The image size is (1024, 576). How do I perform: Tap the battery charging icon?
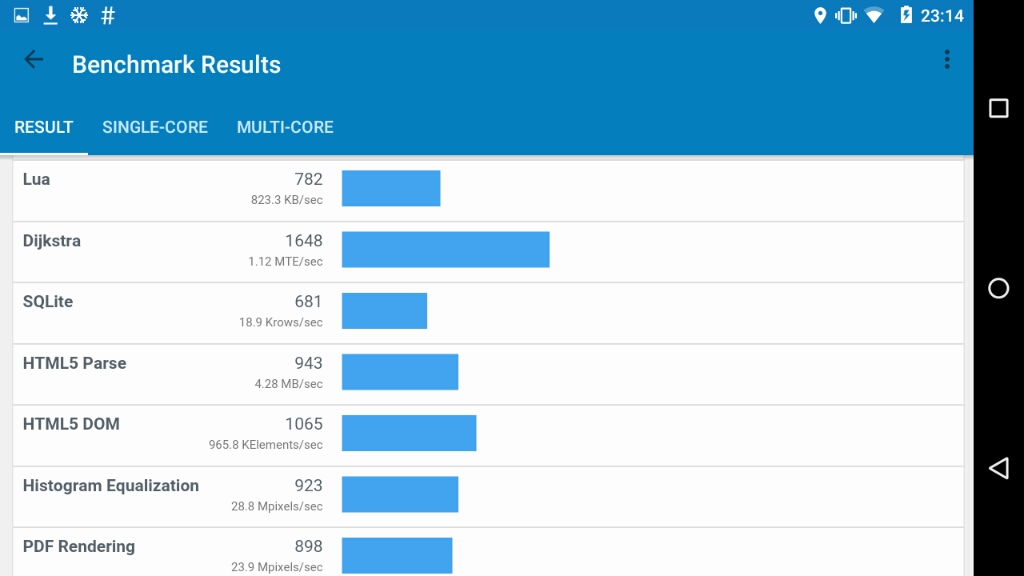pyautogui.click(x=906, y=15)
